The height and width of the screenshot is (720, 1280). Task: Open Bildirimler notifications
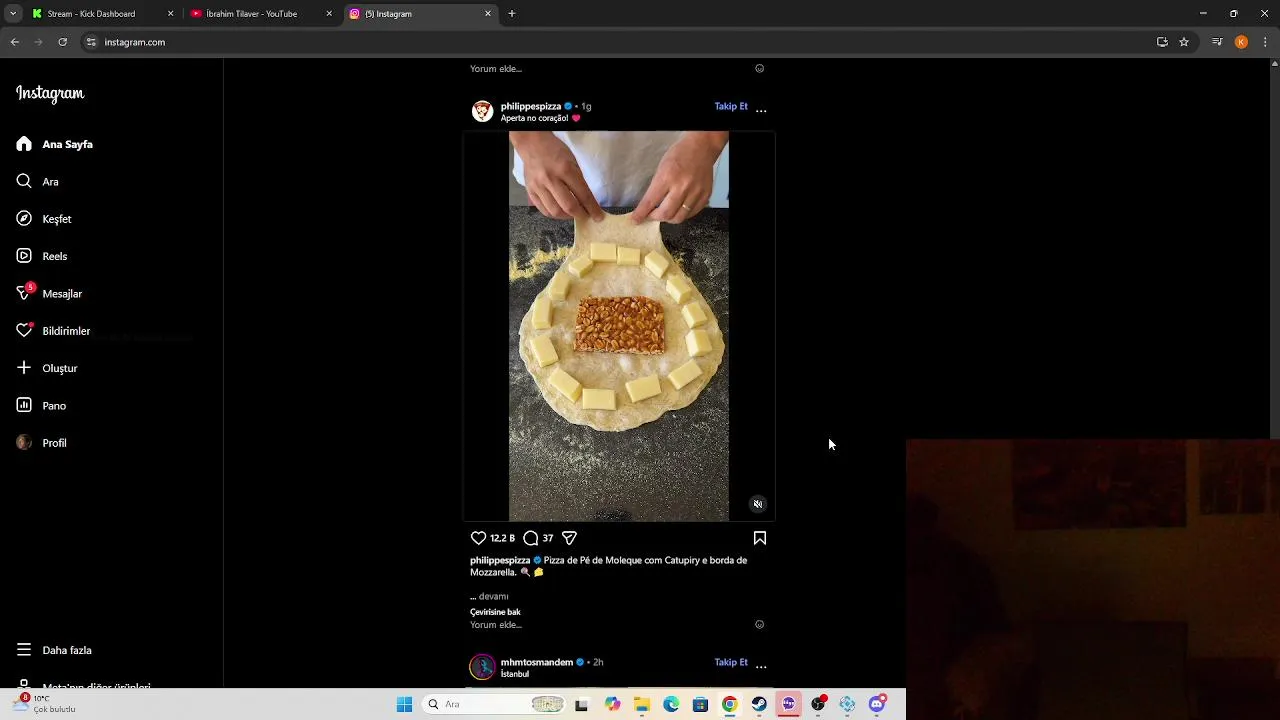pyautogui.click(x=66, y=331)
